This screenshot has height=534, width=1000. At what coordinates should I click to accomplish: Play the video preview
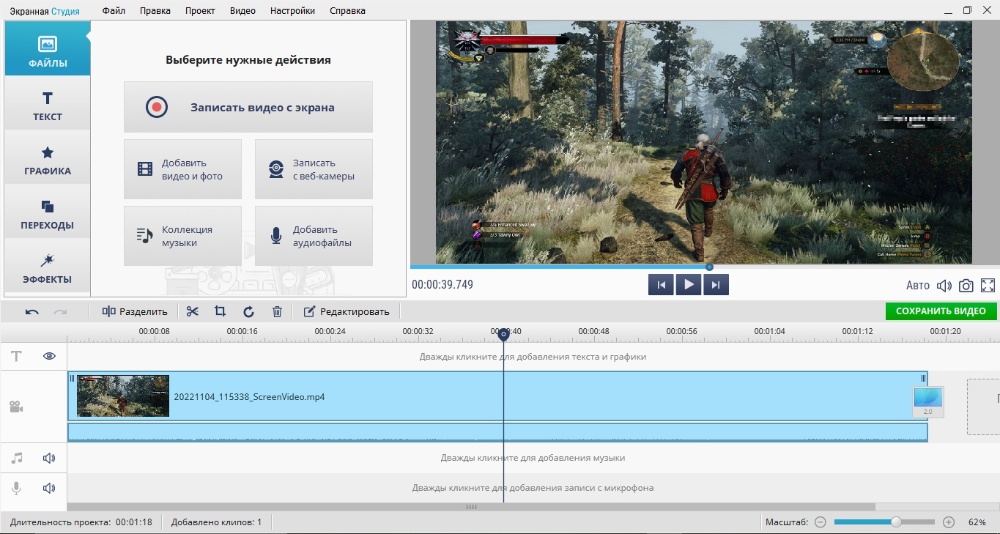point(688,285)
